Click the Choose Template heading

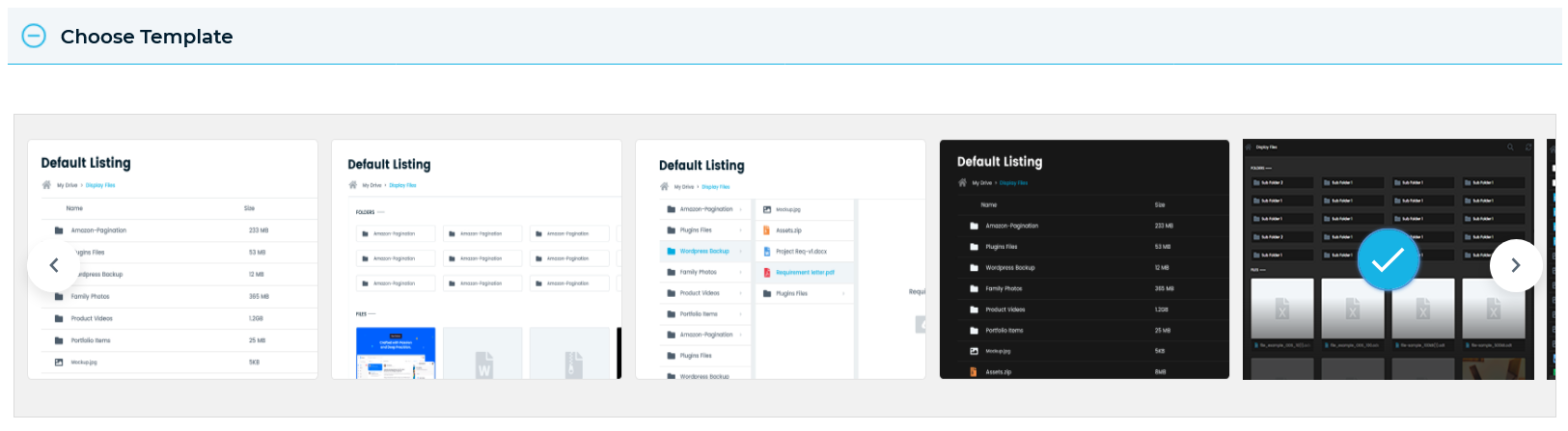tap(147, 37)
